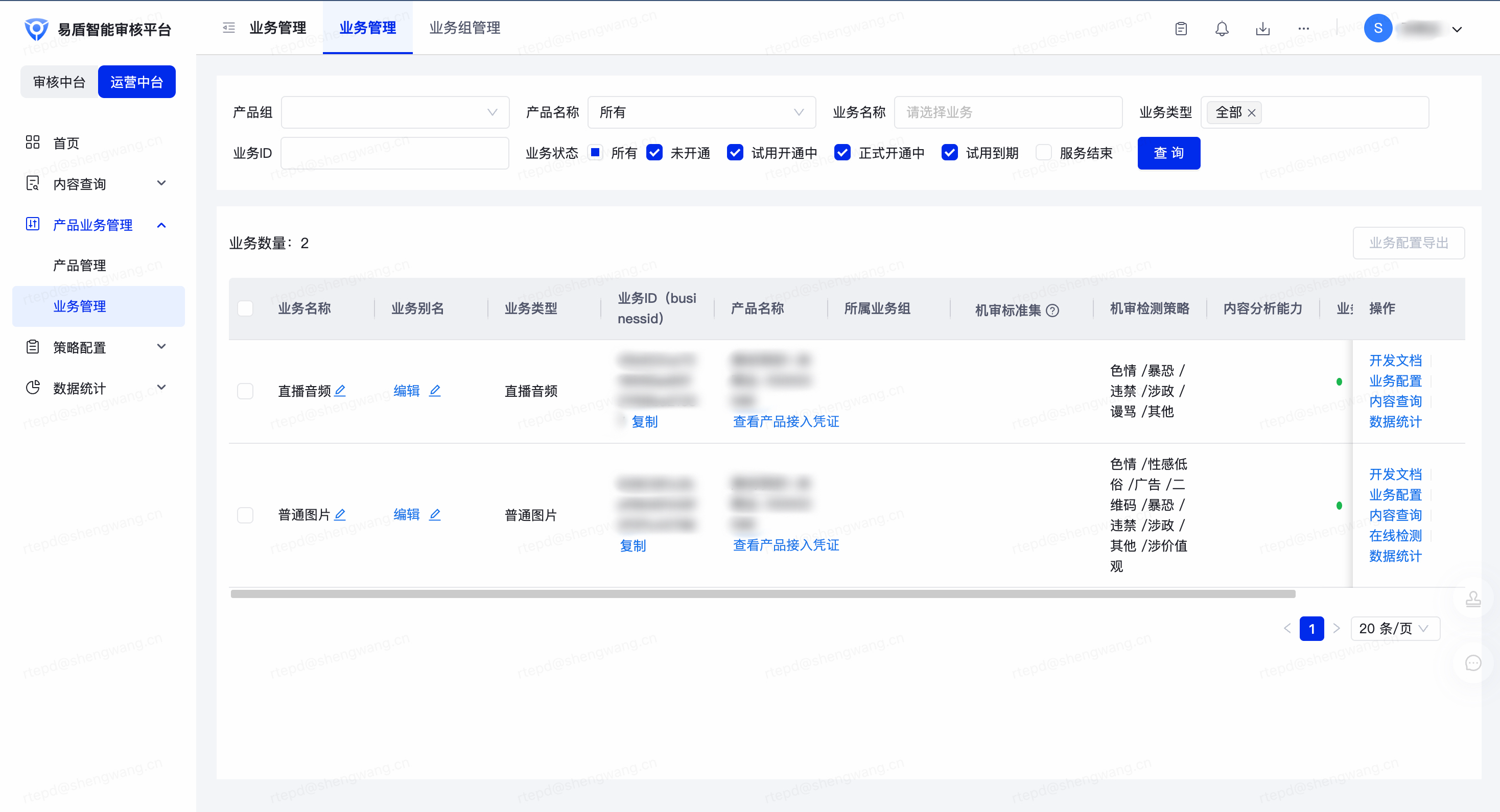This screenshot has height=812, width=1500.
Task: Click the 产品业务管理 sidebar icon
Action: pyautogui.click(x=33, y=224)
